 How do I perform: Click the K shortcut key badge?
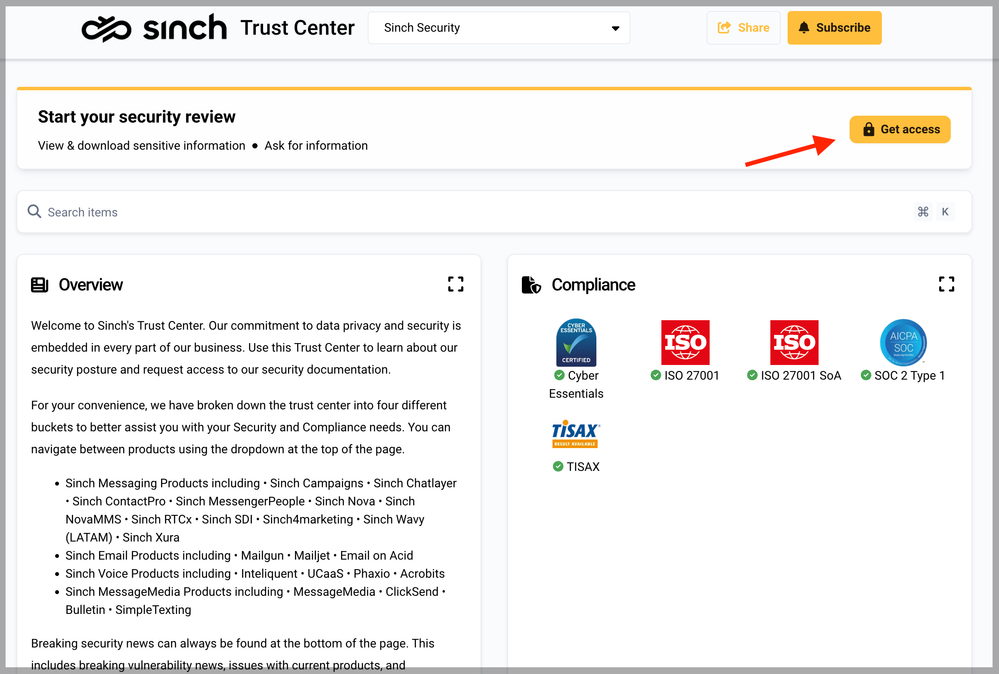coord(945,212)
